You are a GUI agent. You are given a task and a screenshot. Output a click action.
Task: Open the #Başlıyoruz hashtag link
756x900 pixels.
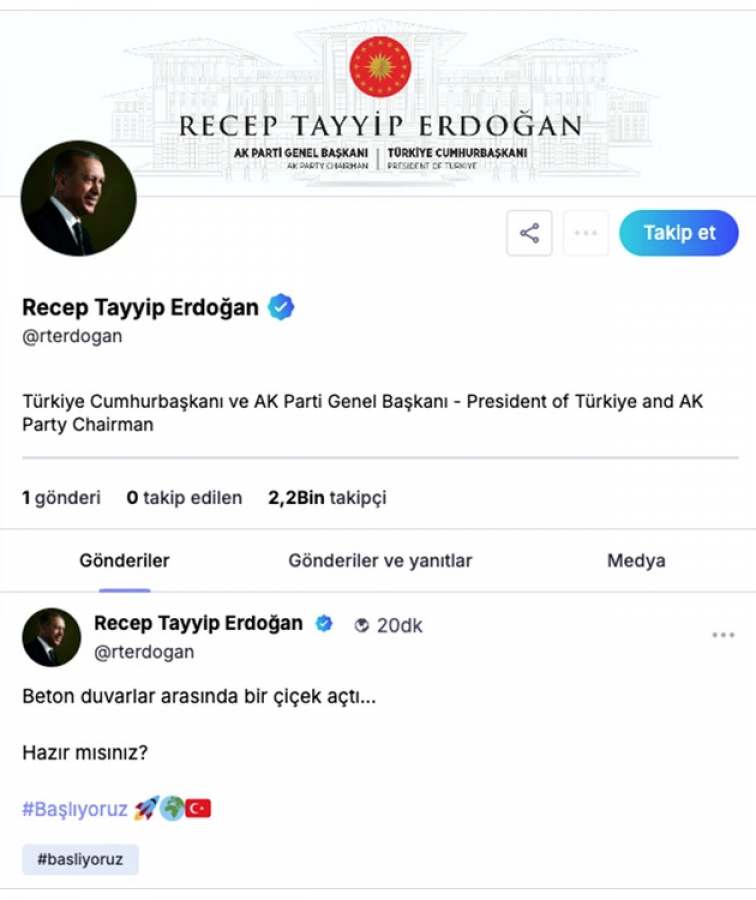pyautogui.click(x=75, y=809)
